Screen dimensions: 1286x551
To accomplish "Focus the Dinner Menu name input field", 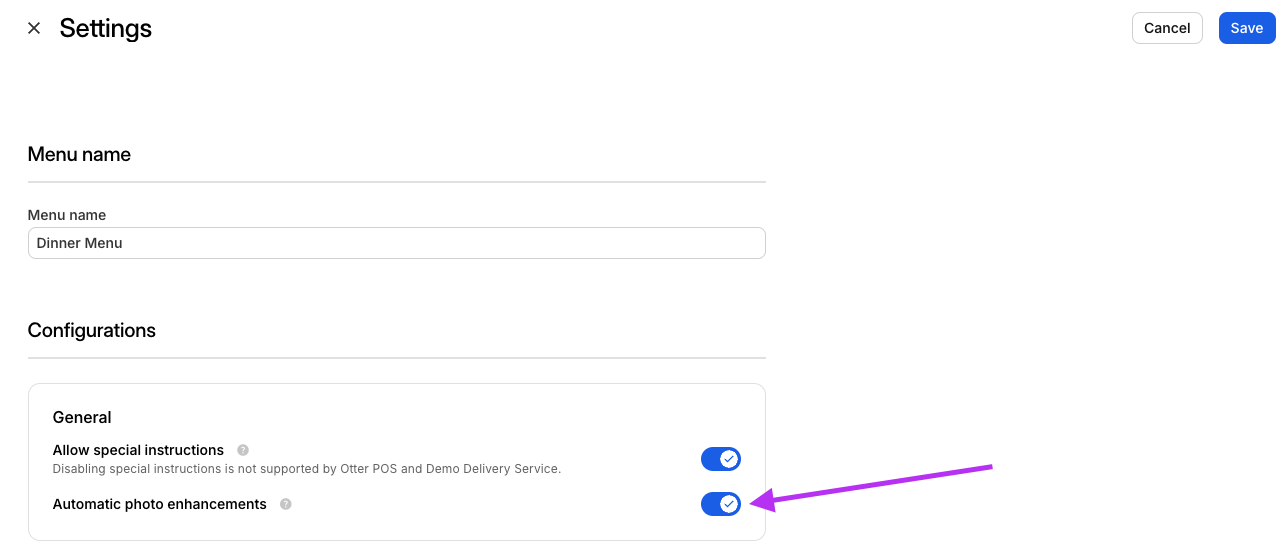I will click(396, 243).
